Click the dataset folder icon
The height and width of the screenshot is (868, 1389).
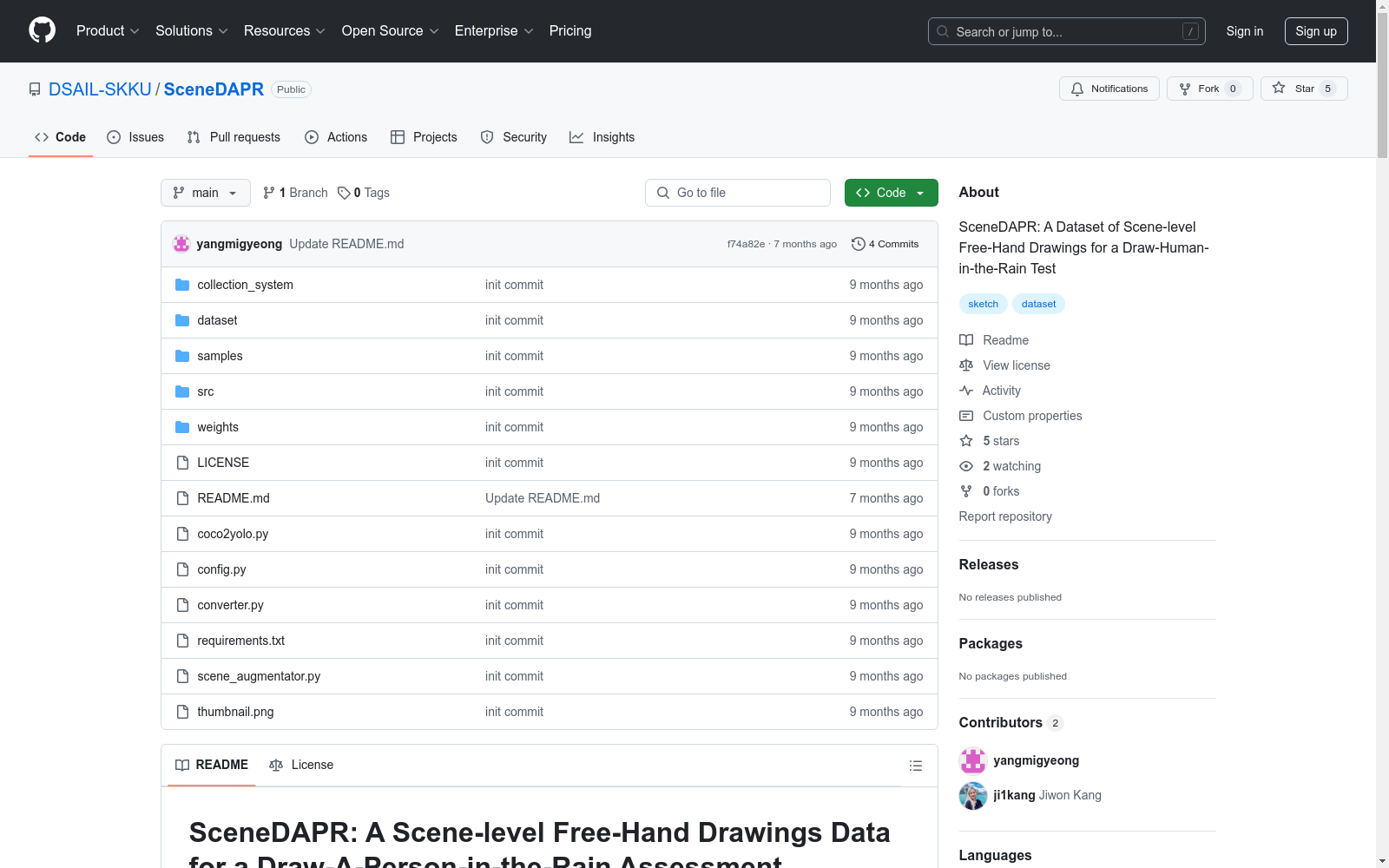tap(182, 320)
